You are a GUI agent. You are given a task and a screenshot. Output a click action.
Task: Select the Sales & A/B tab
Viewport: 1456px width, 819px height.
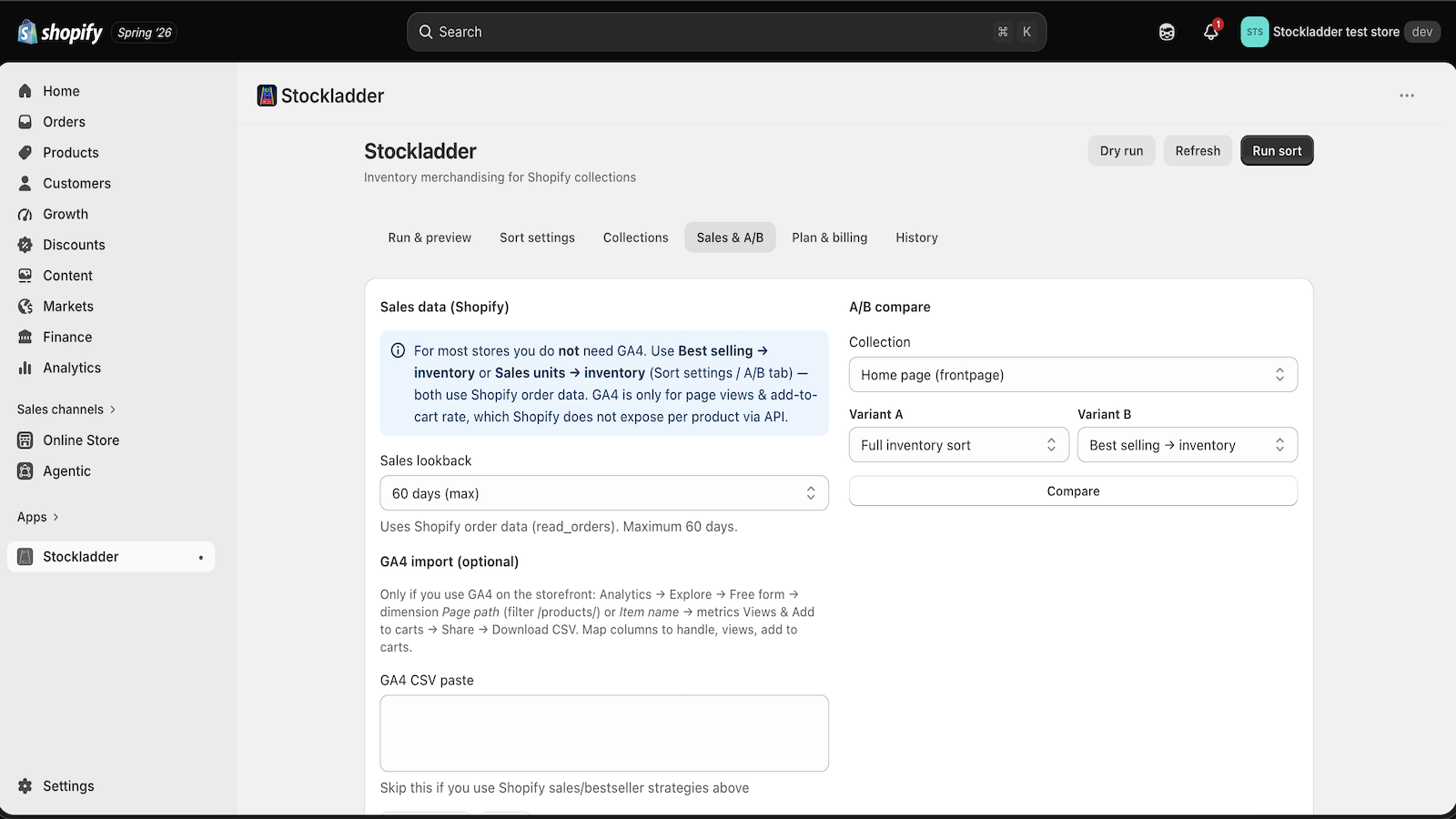click(x=730, y=238)
